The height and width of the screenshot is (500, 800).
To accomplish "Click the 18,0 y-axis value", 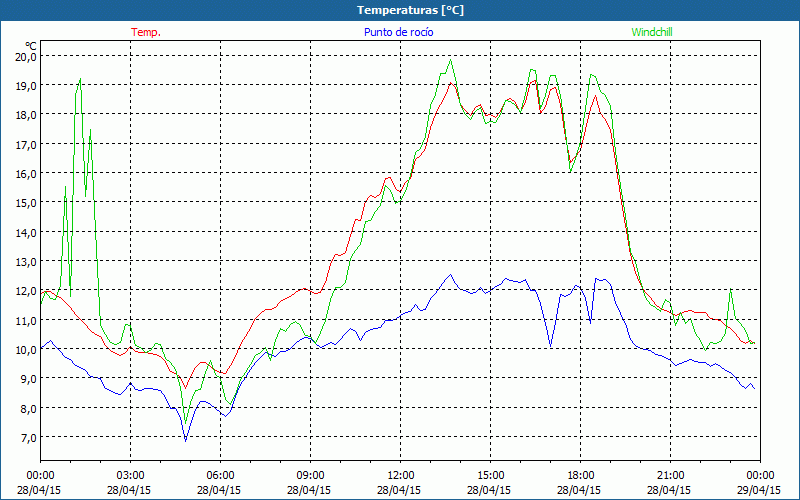I will [x=26, y=115].
